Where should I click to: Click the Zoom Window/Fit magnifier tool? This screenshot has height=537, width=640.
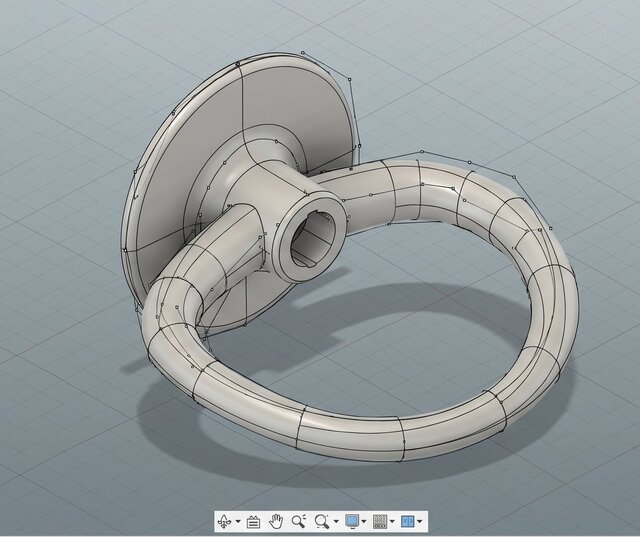click(x=322, y=521)
